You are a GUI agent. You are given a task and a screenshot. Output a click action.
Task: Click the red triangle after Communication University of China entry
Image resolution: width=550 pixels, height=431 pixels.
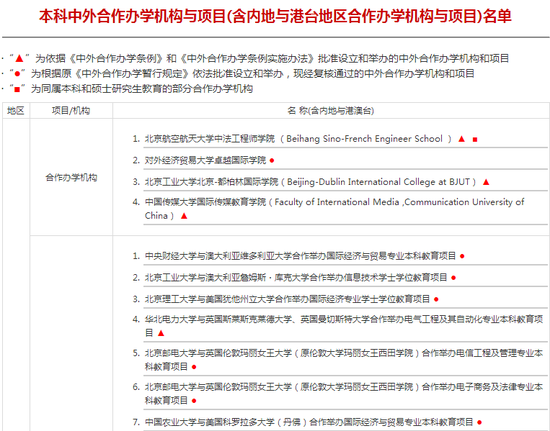184,216
